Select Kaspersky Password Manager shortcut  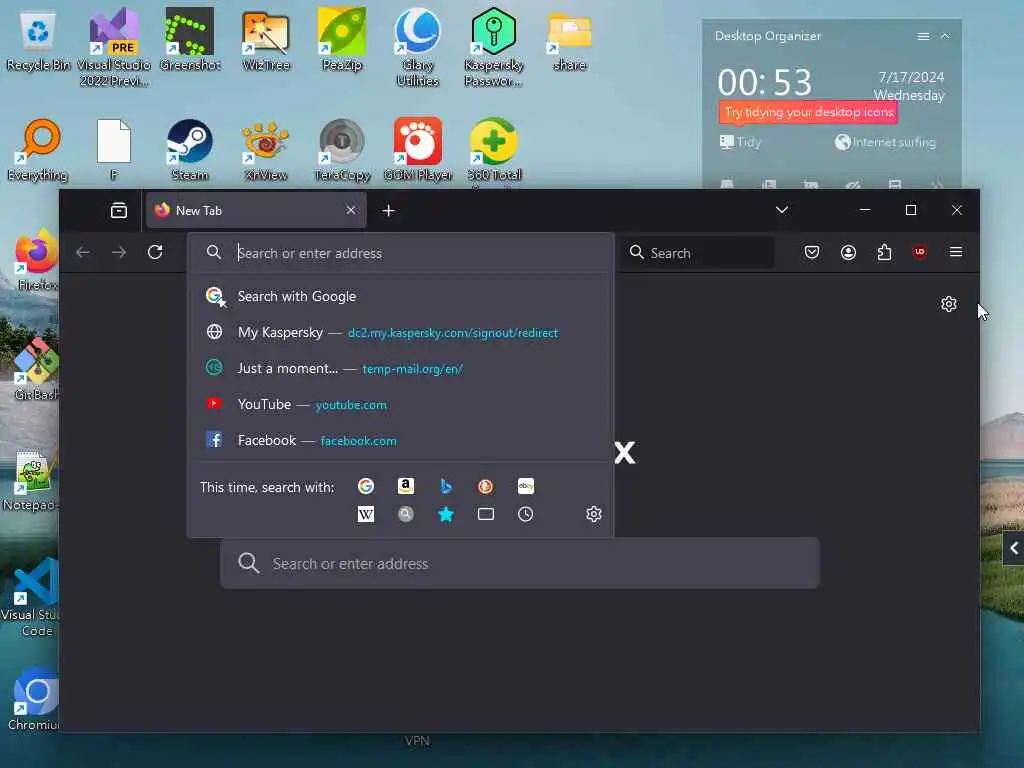494,47
